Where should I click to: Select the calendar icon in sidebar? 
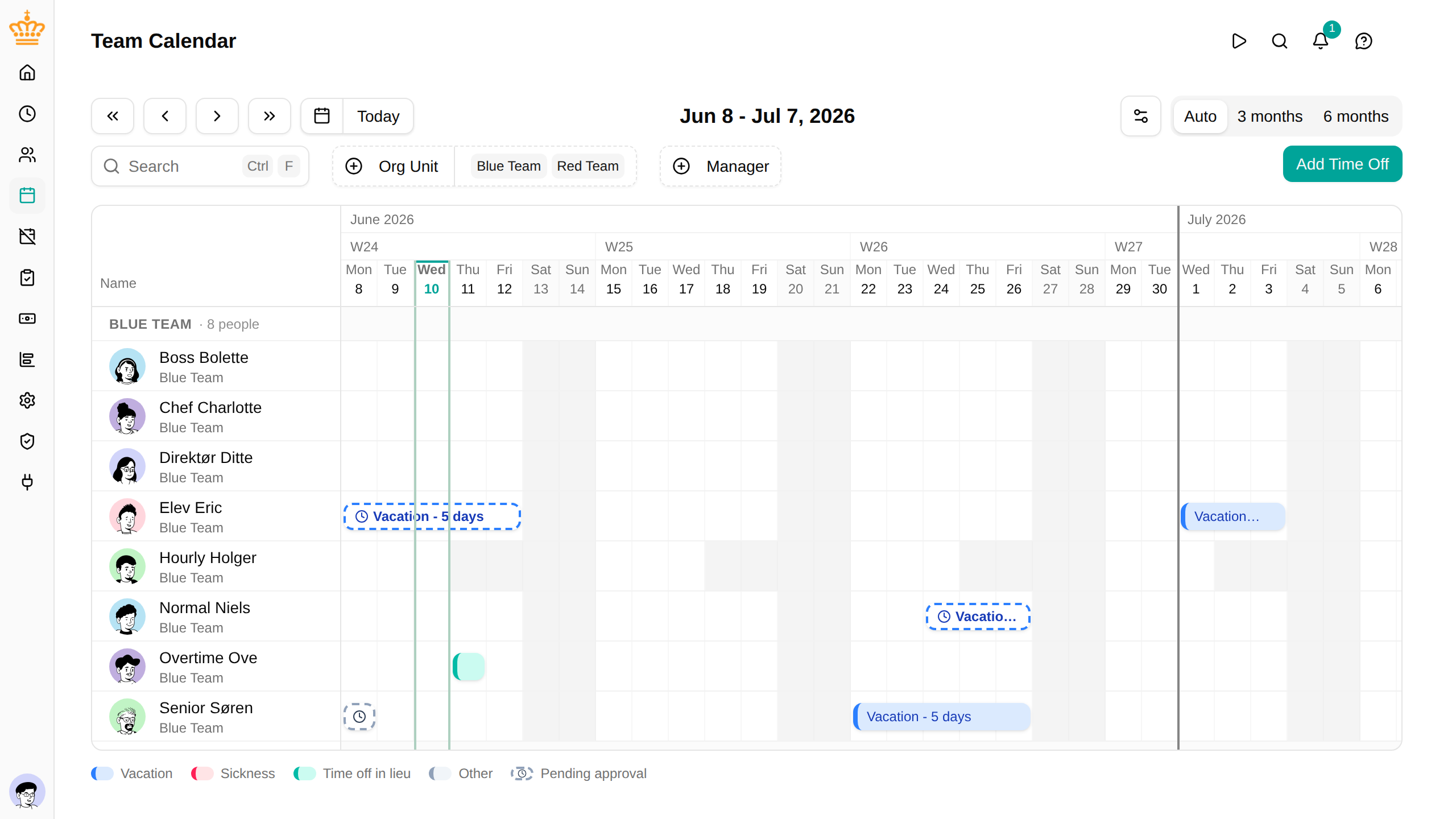[27, 196]
